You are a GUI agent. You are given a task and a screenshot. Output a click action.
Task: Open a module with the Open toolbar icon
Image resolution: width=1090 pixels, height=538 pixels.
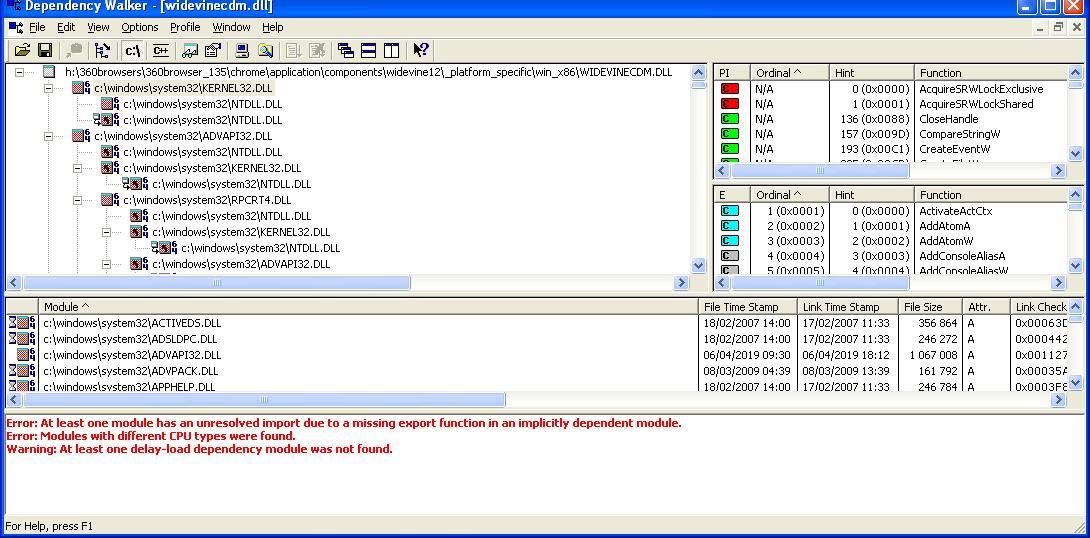point(22,50)
